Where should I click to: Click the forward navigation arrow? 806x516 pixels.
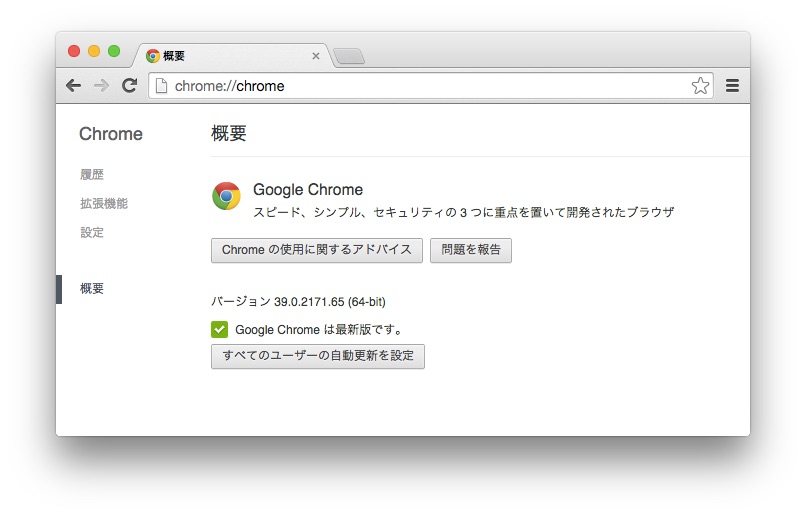pos(101,86)
